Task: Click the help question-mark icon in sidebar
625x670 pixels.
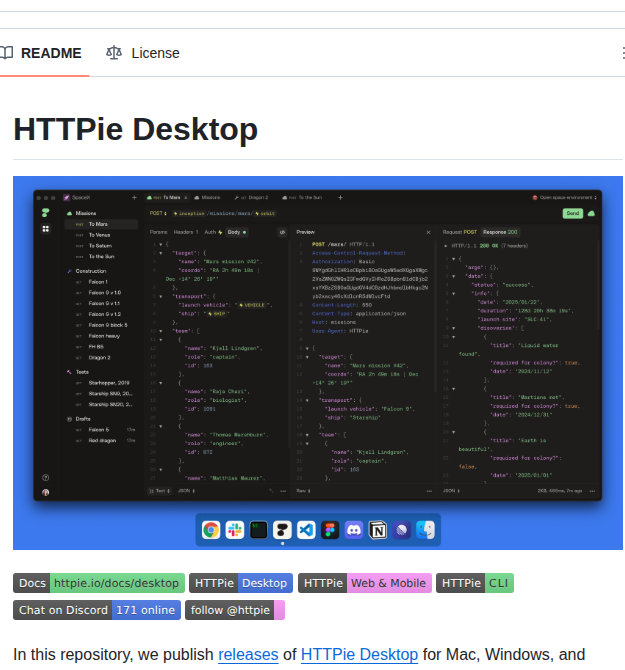Action: click(45, 478)
